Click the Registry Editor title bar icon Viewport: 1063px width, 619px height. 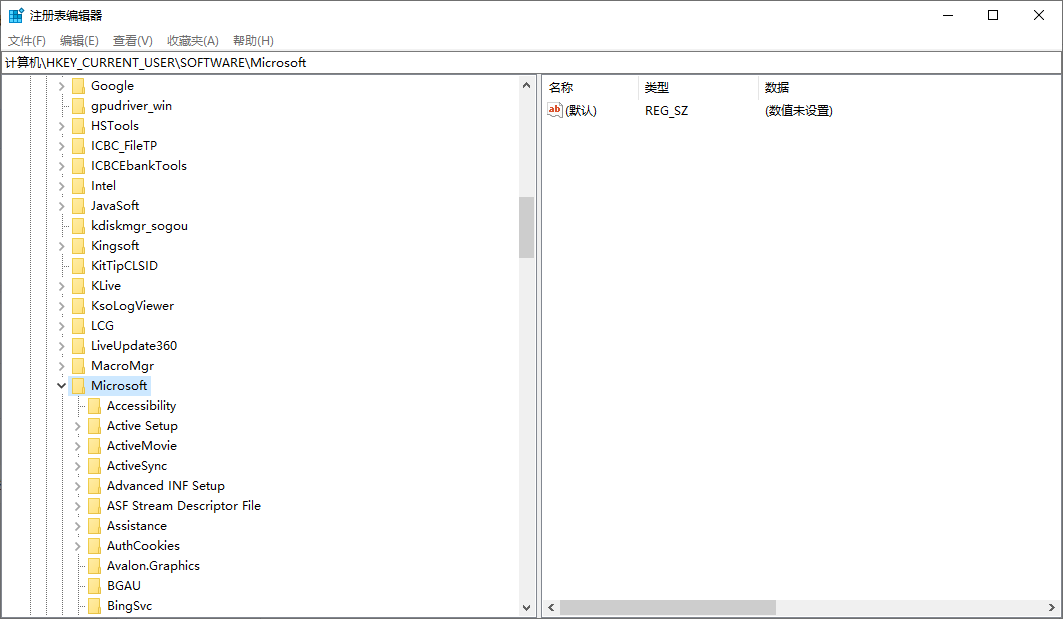point(15,14)
